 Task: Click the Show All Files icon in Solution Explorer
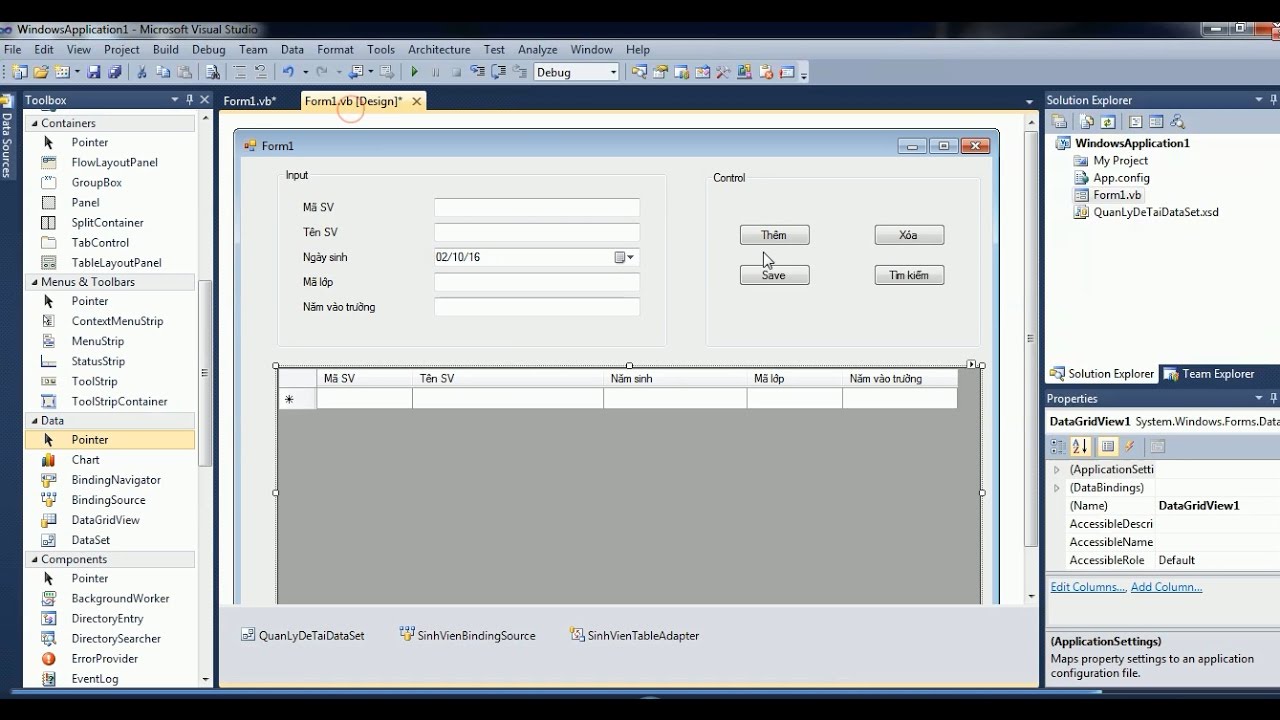tap(1086, 122)
